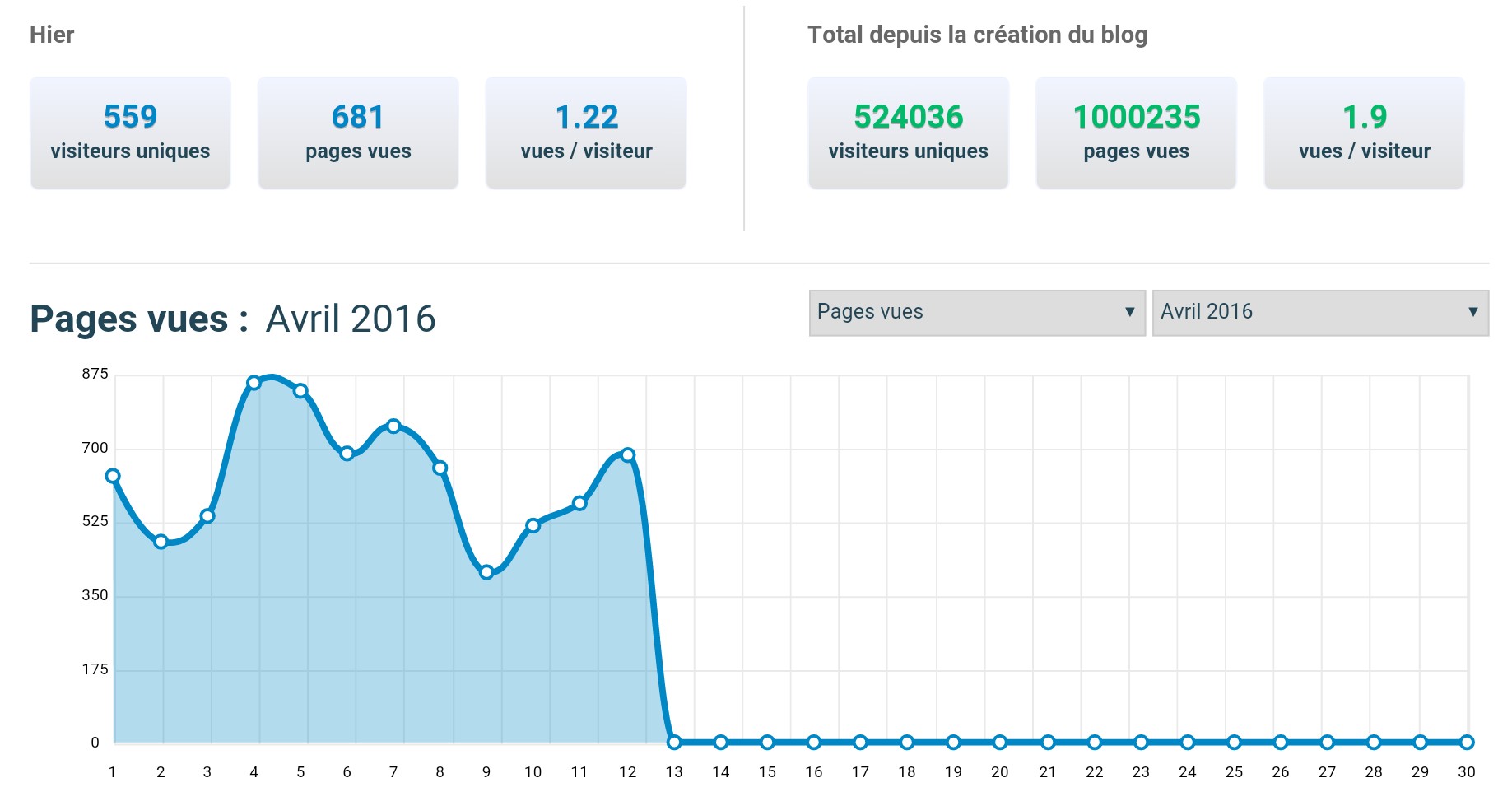Select the zero data point for day 25

(1234, 743)
